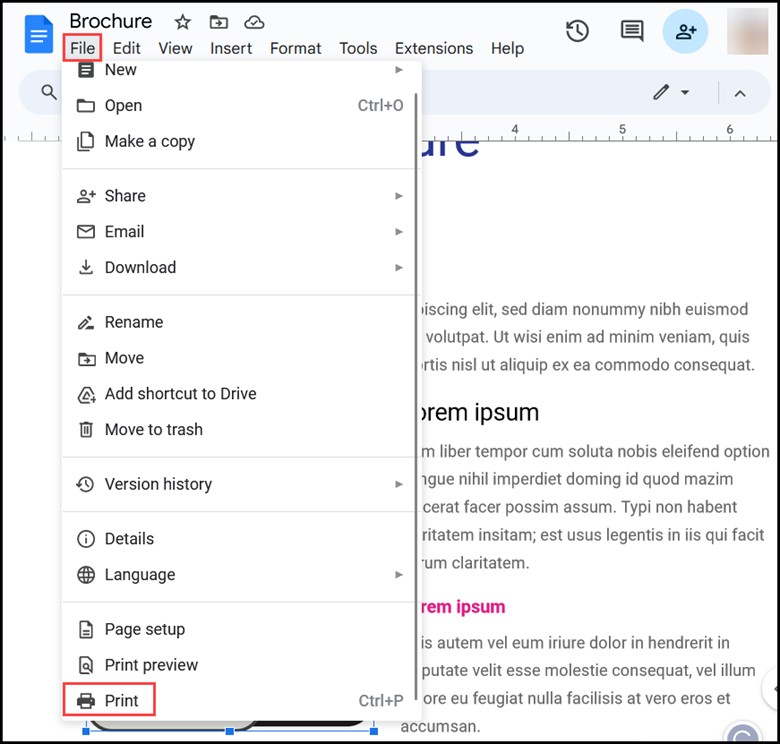This screenshot has height=744, width=780.
Task: Click the Page setup document icon
Action: click(x=86, y=630)
